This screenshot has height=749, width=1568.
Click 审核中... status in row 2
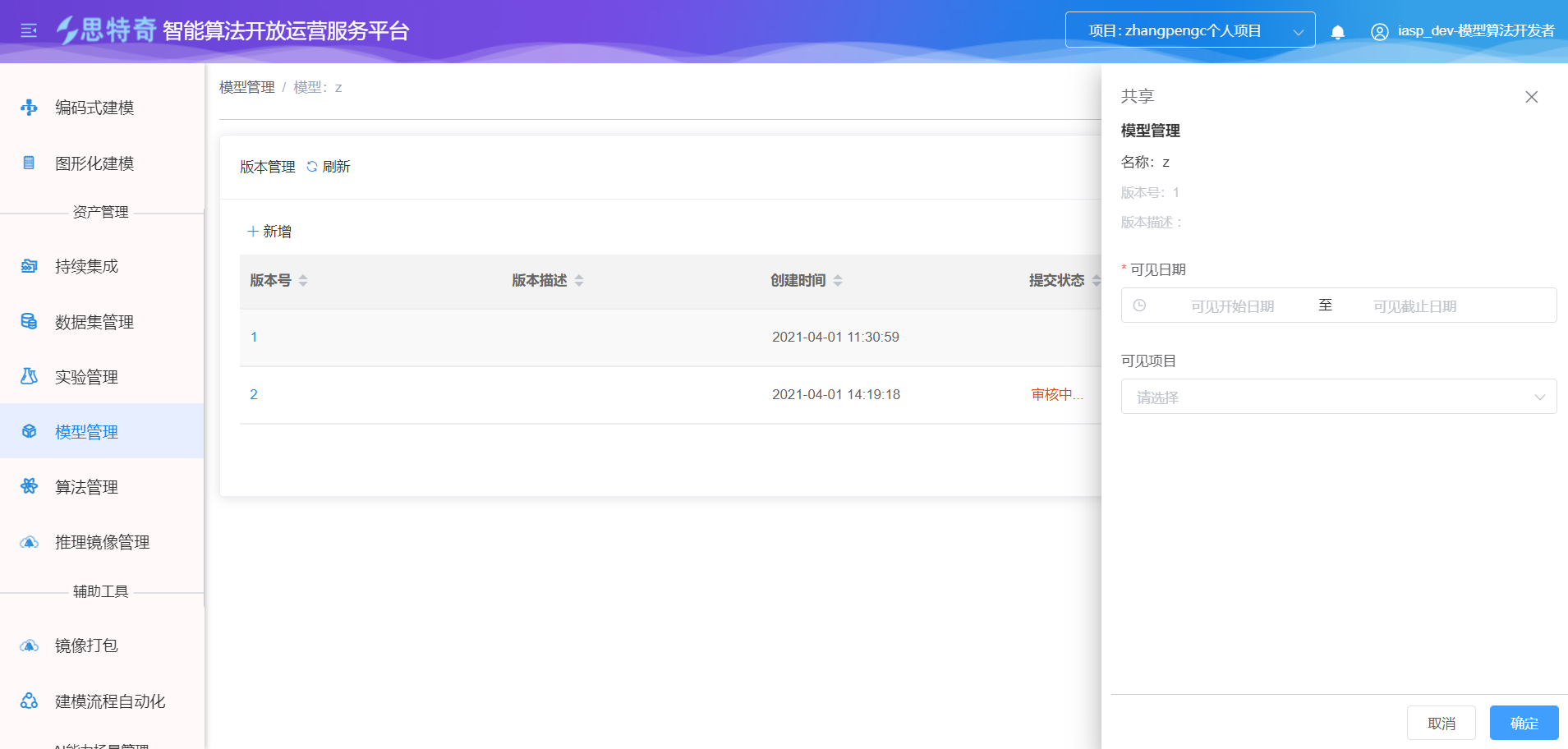click(x=1057, y=394)
